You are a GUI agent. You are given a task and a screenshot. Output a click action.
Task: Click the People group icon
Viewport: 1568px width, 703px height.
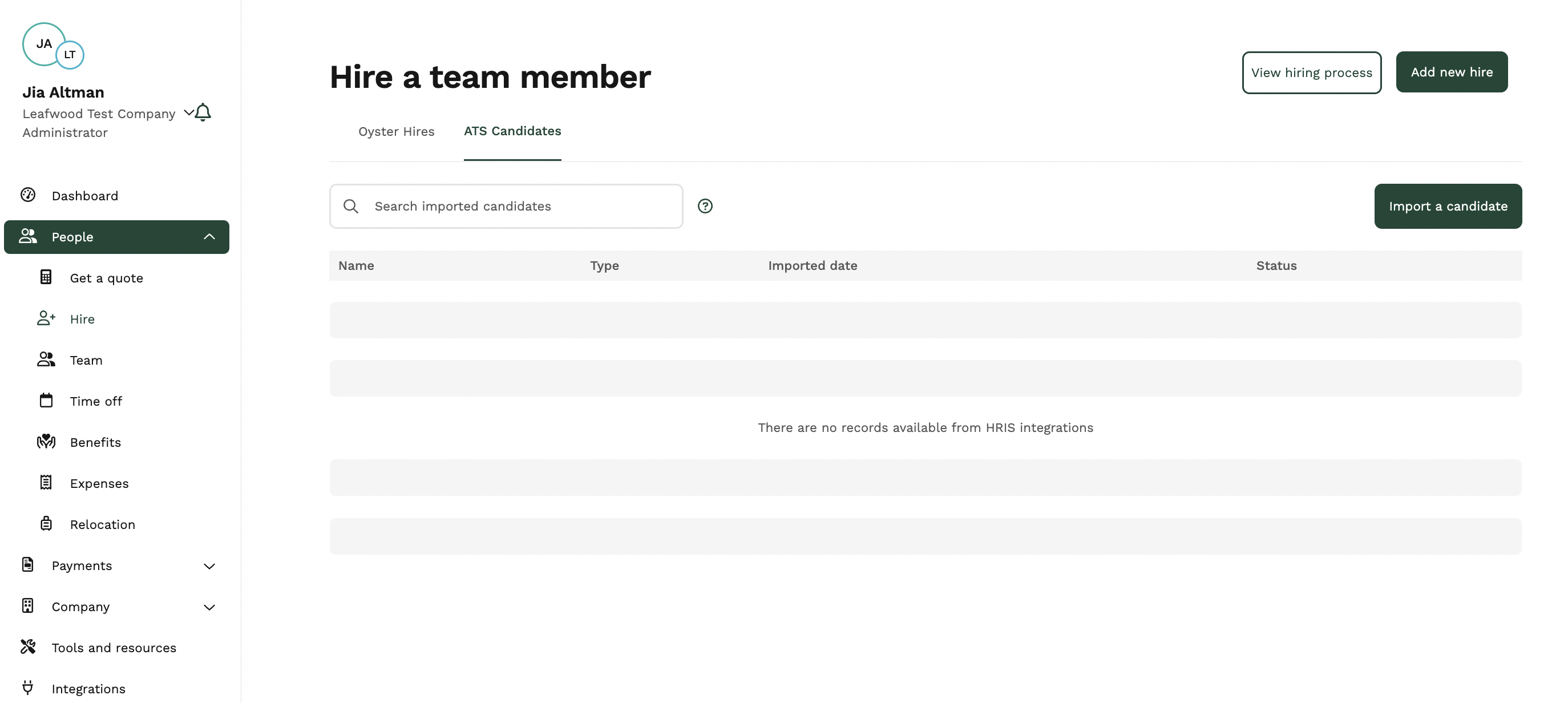point(28,236)
